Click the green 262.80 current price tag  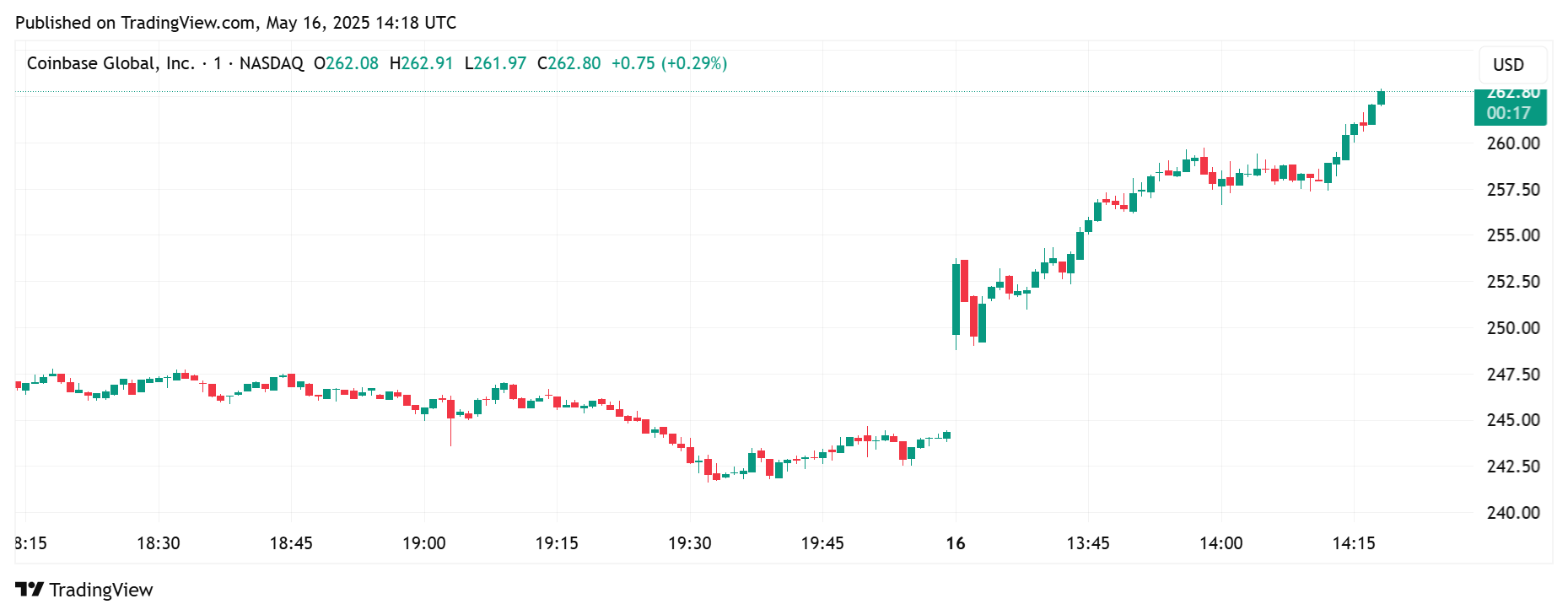(1511, 94)
